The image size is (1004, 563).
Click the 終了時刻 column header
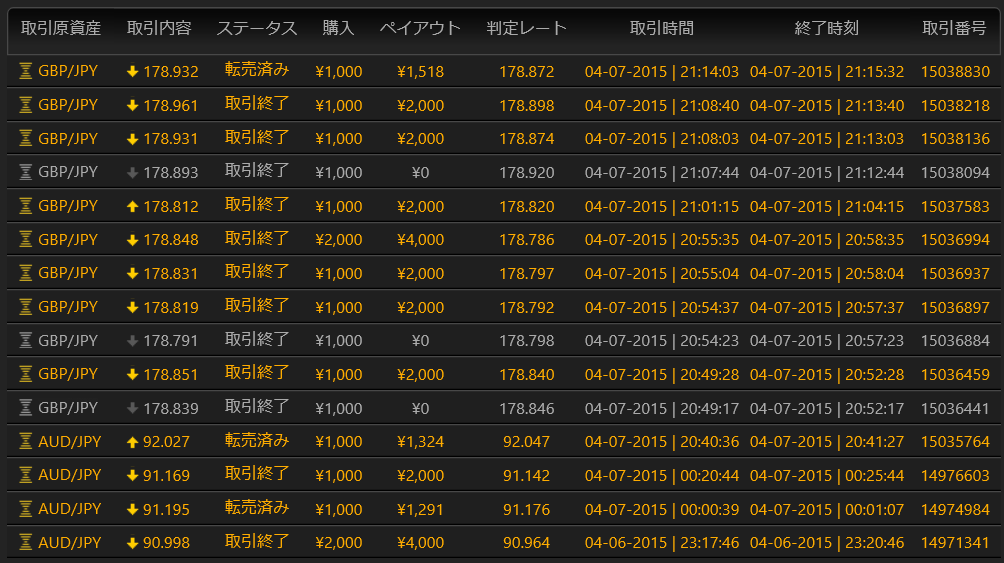click(826, 28)
